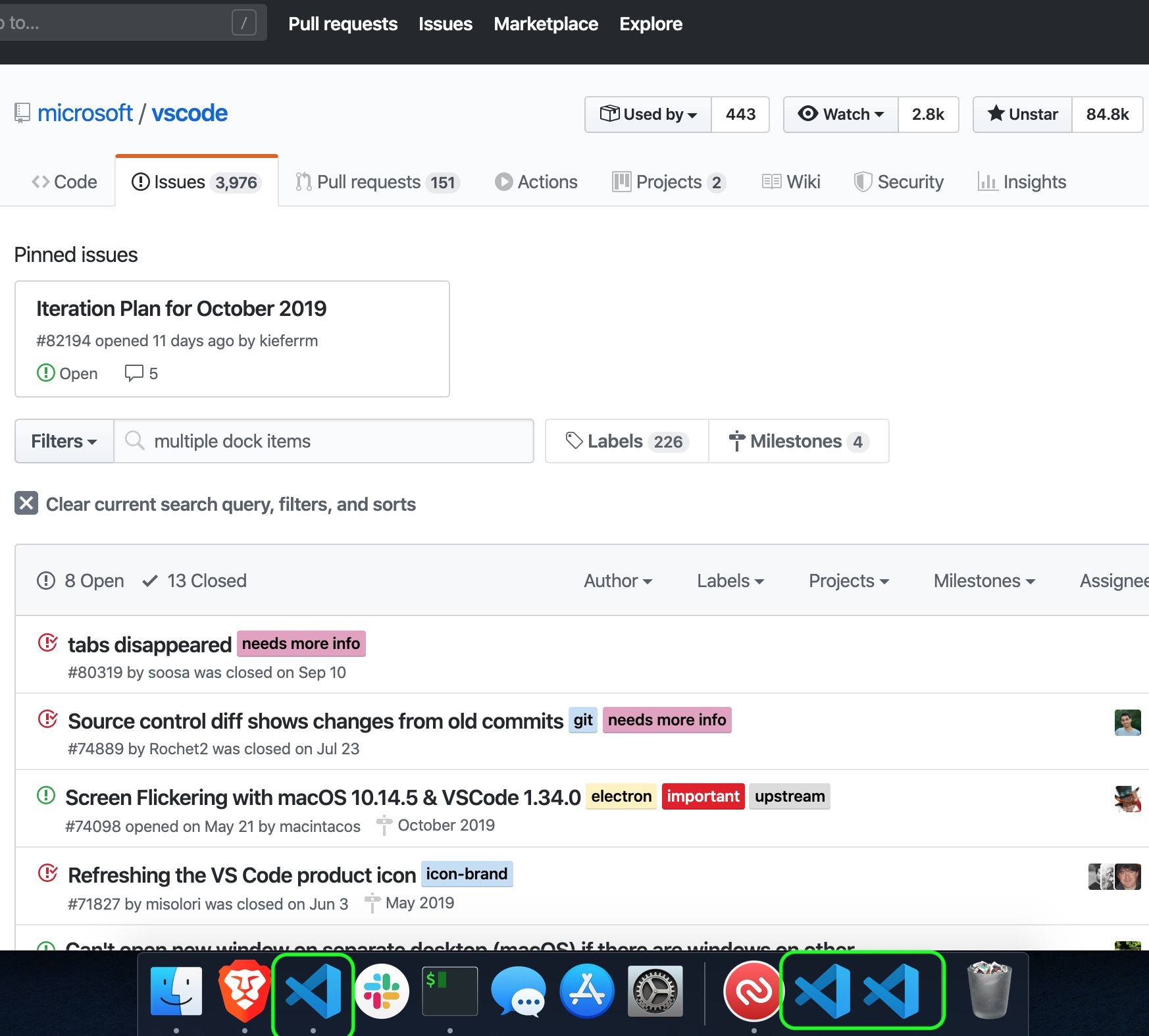The width and height of the screenshot is (1149, 1036).
Task: Open Explore in top navigation
Action: (x=651, y=24)
